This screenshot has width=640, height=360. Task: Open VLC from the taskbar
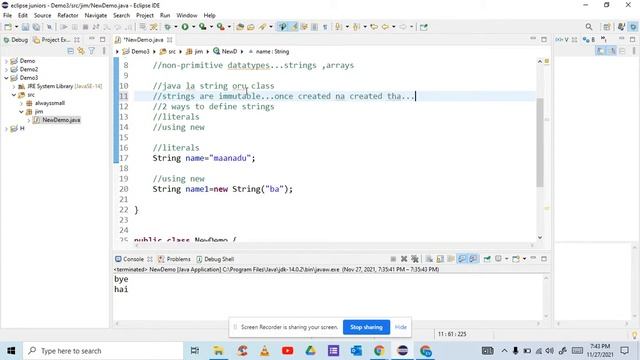coord(264,351)
